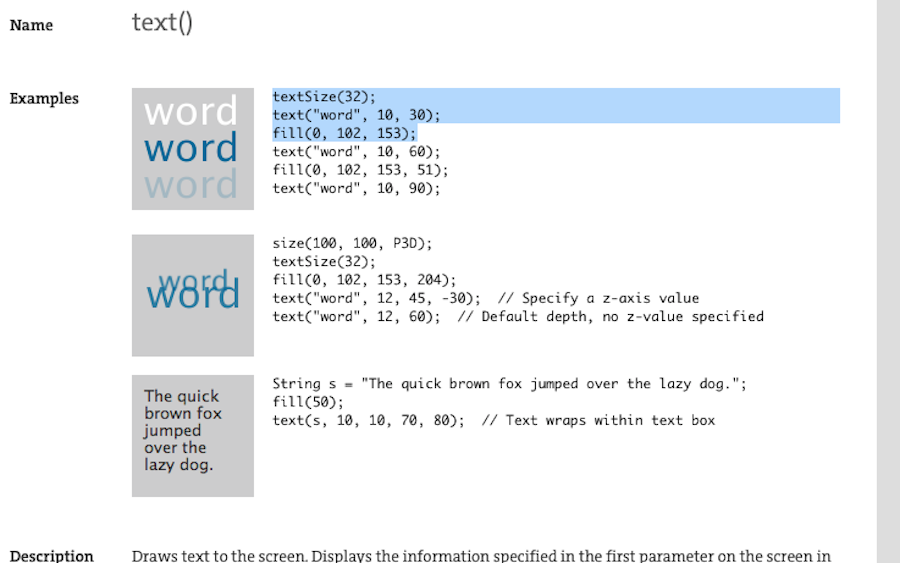Click the code line text("word", 10, 60);
The image size is (900, 563).
point(356,152)
